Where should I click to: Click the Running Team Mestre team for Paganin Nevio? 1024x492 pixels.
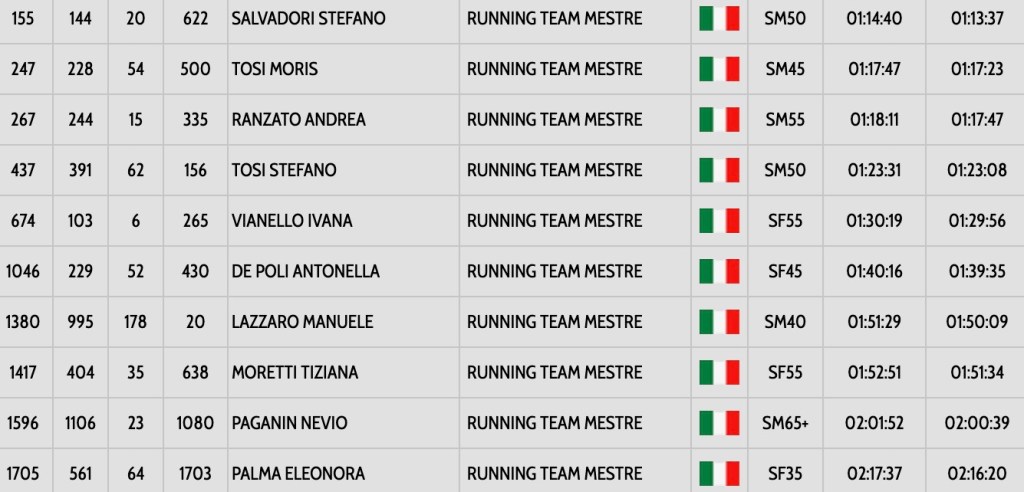(554, 423)
